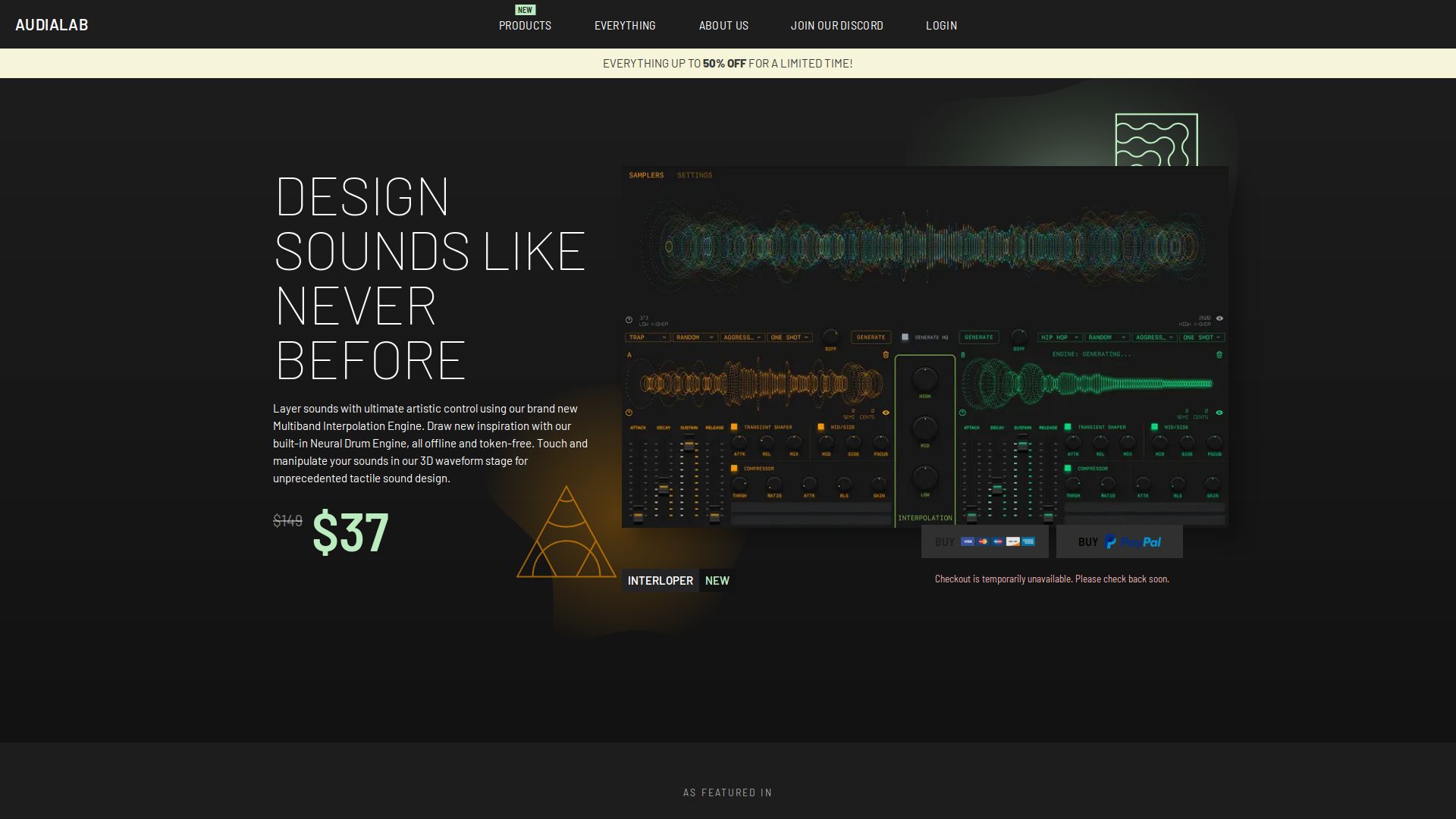The width and height of the screenshot is (1456, 819).
Task: Click the green GENERATE button
Action: click(x=978, y=337)
